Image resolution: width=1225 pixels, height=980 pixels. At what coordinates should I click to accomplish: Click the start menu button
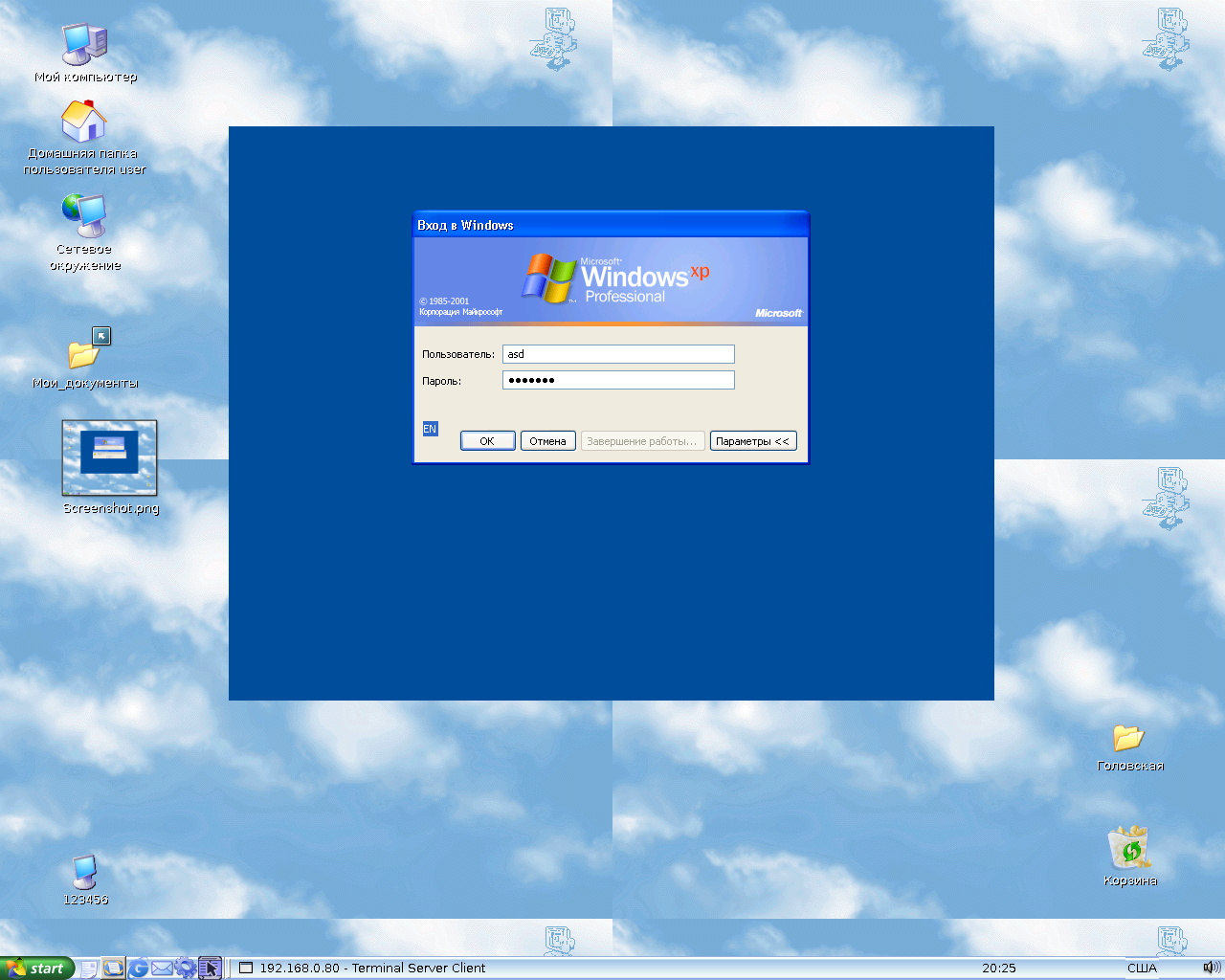38,968
